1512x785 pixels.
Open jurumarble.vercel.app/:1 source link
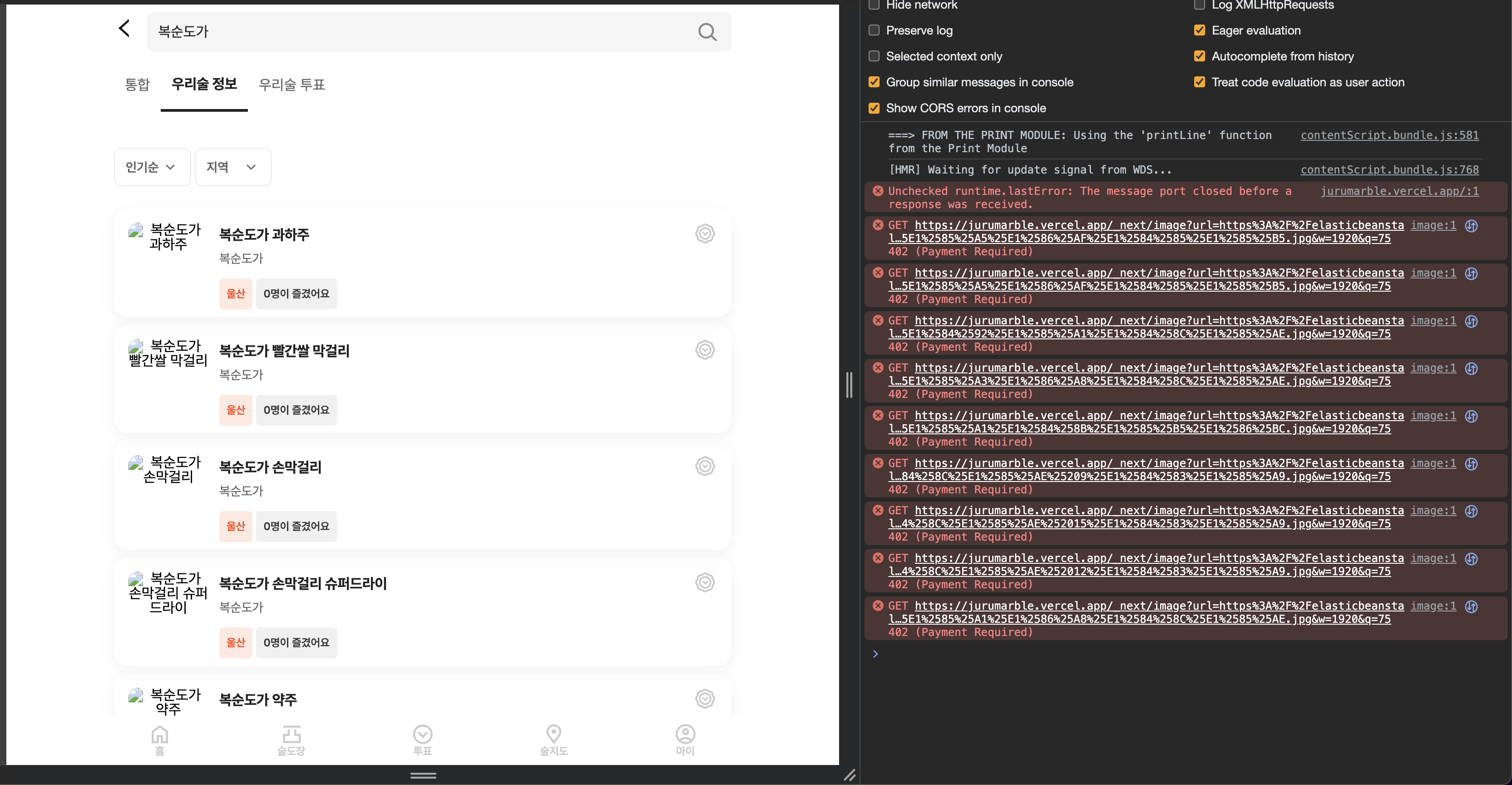click(1399, 191)
